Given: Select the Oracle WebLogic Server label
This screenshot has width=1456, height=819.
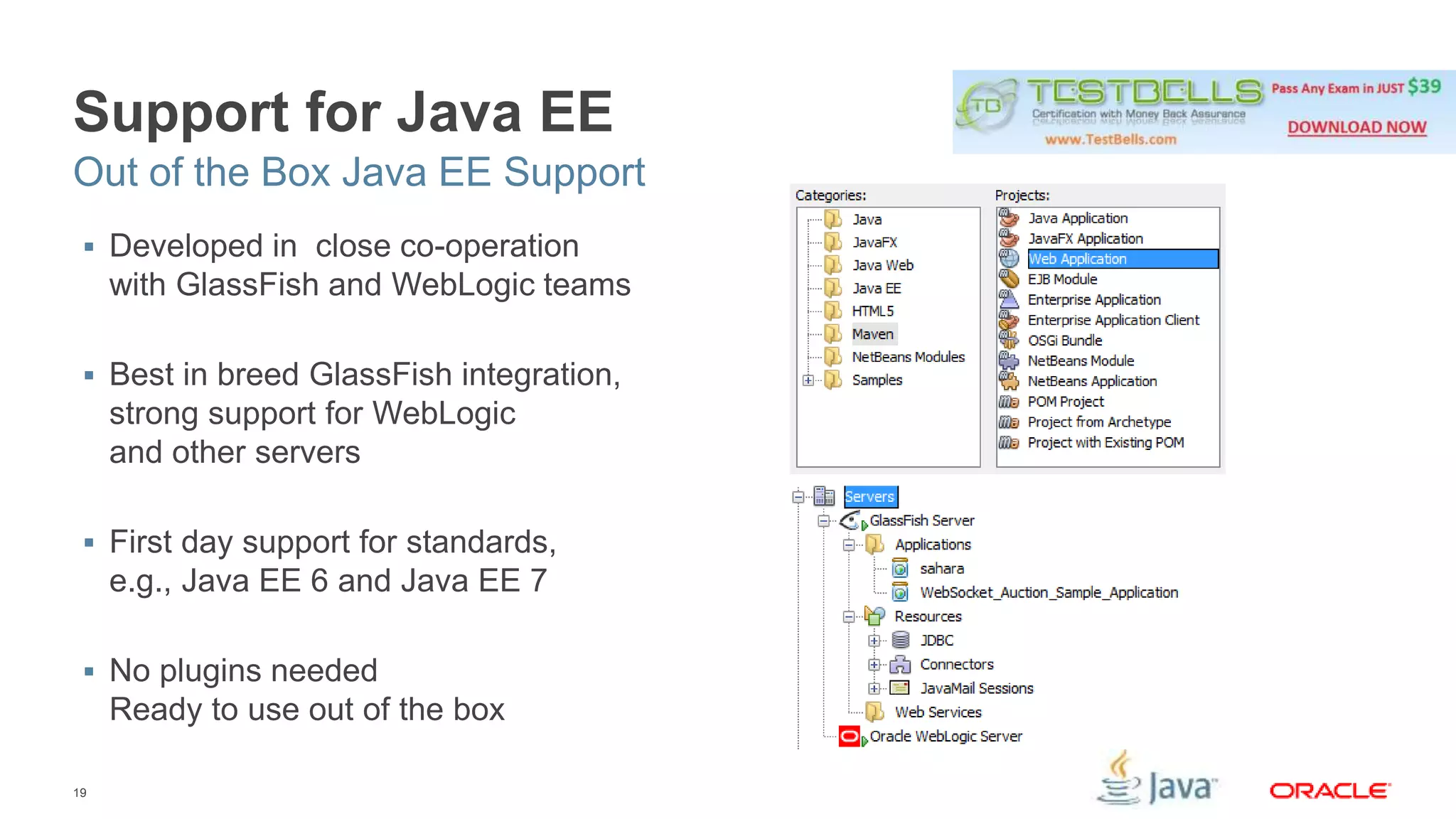Looking at the screenshot, I should [x=946, y=736].
